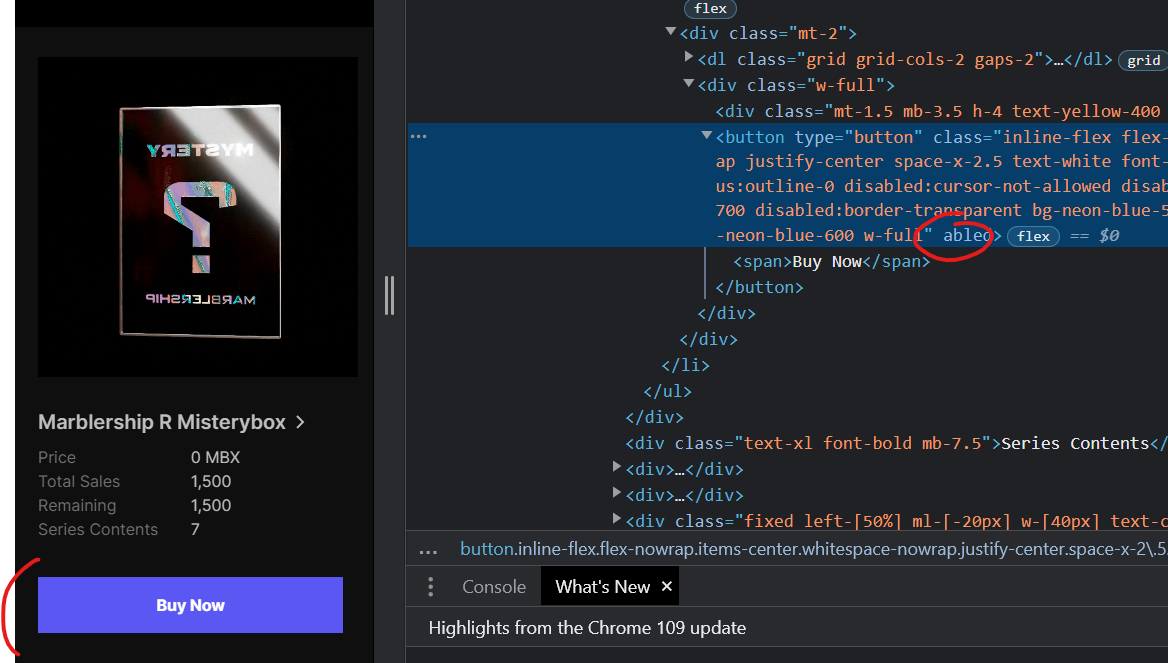Collapse the highlighted button element node
The width and height of the screenshot is (1168, 663).
707,136
